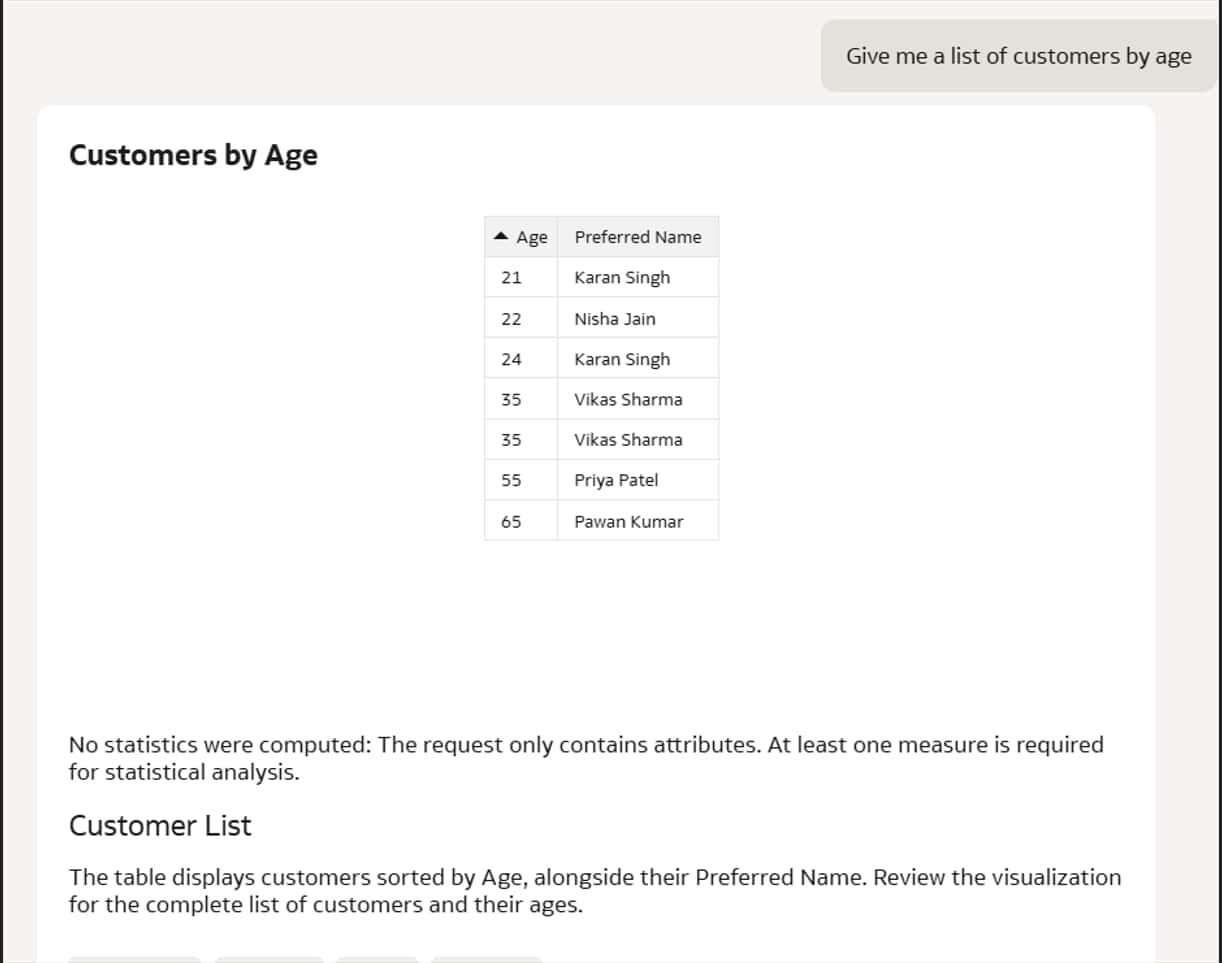Click the user's chat message bubble
This screenshot has height=963, width=1222.
[x=1017, y=56]
